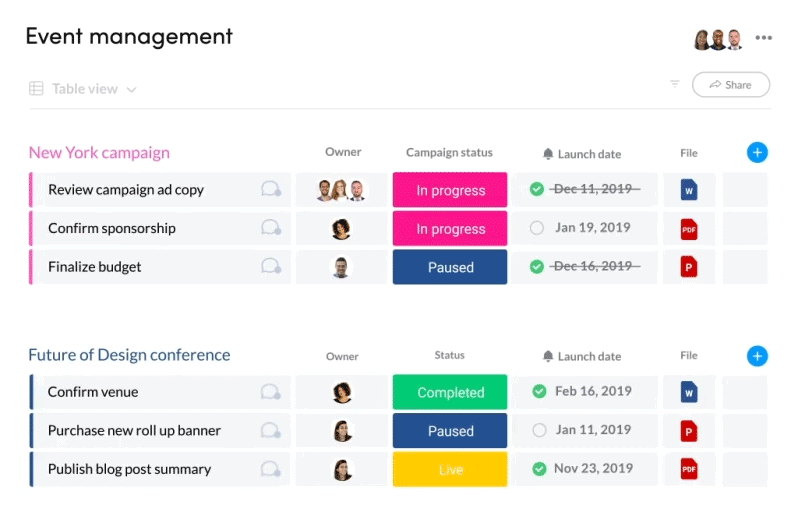Open Word file for Review campaign ad copy
798x530 pixels.
689,189
